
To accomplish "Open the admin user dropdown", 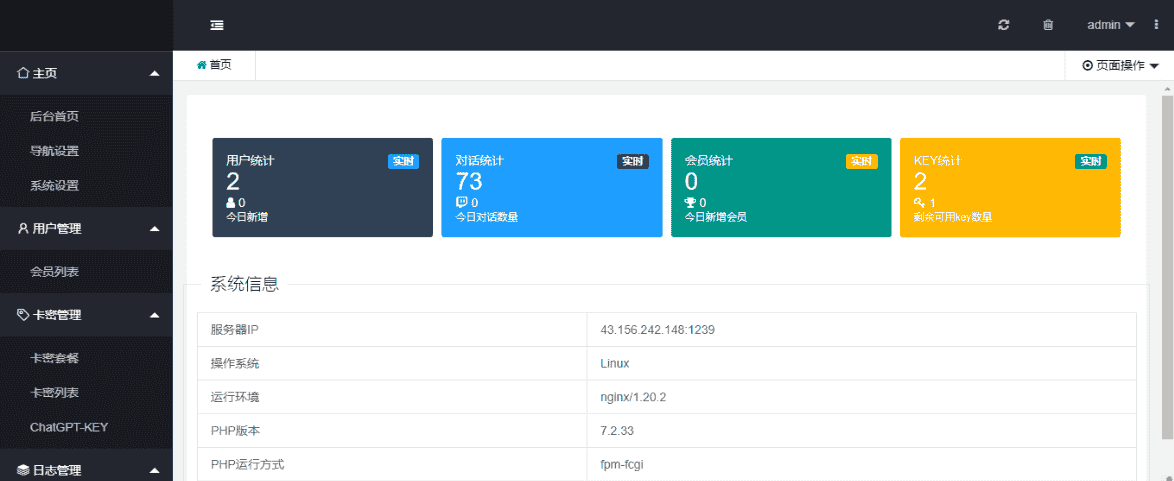I will tap(1110, 25).
